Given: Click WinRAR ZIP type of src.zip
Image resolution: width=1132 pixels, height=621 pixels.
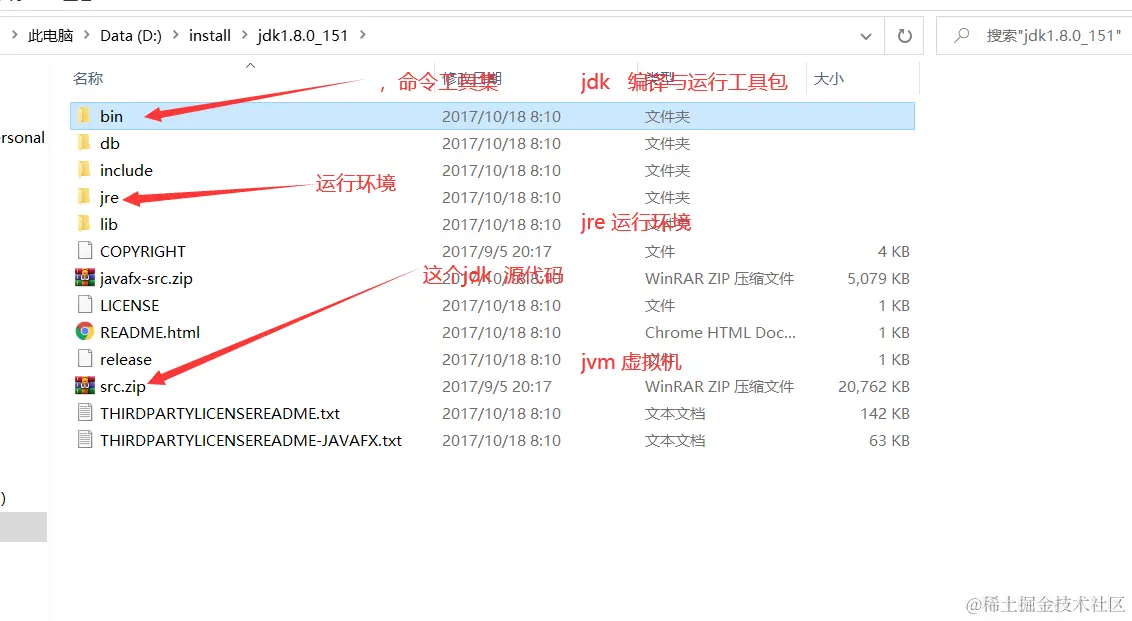Looking at the screenshot, I should [719, 386].
